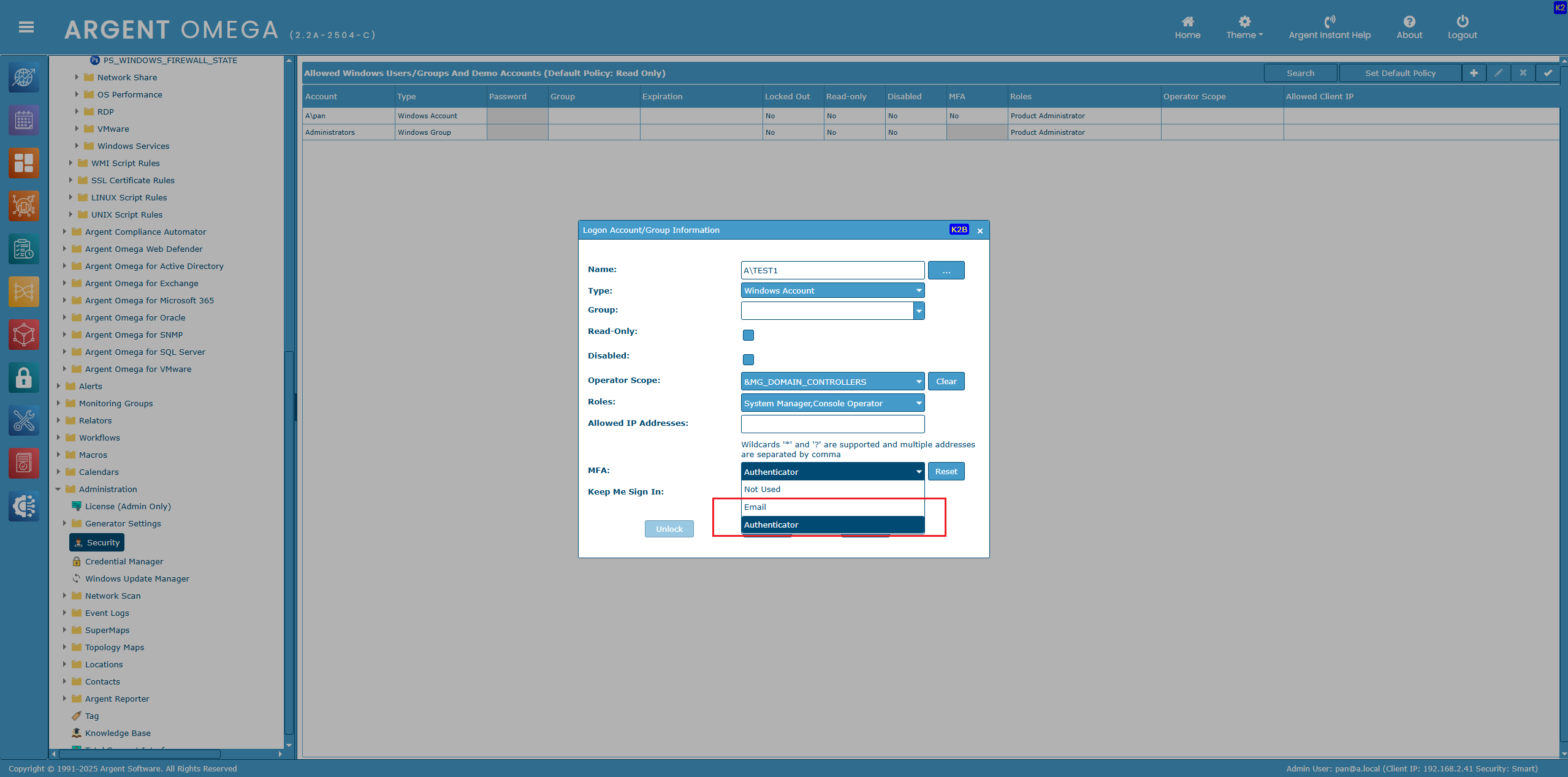
Task: Open the Operator Scope dropdown
Action: 832,382
